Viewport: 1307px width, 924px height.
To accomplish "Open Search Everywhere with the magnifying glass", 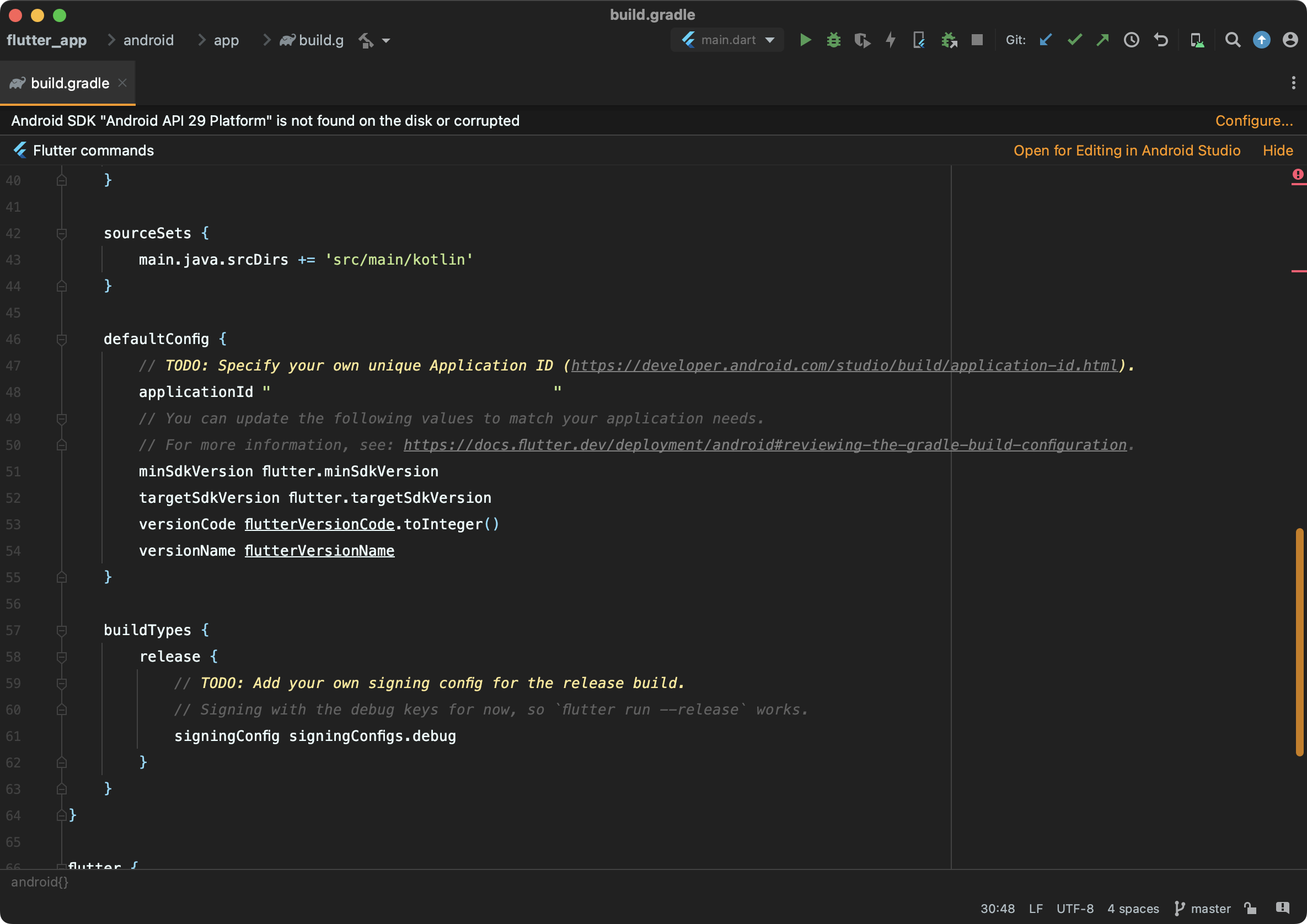I will click(1233, 40).
